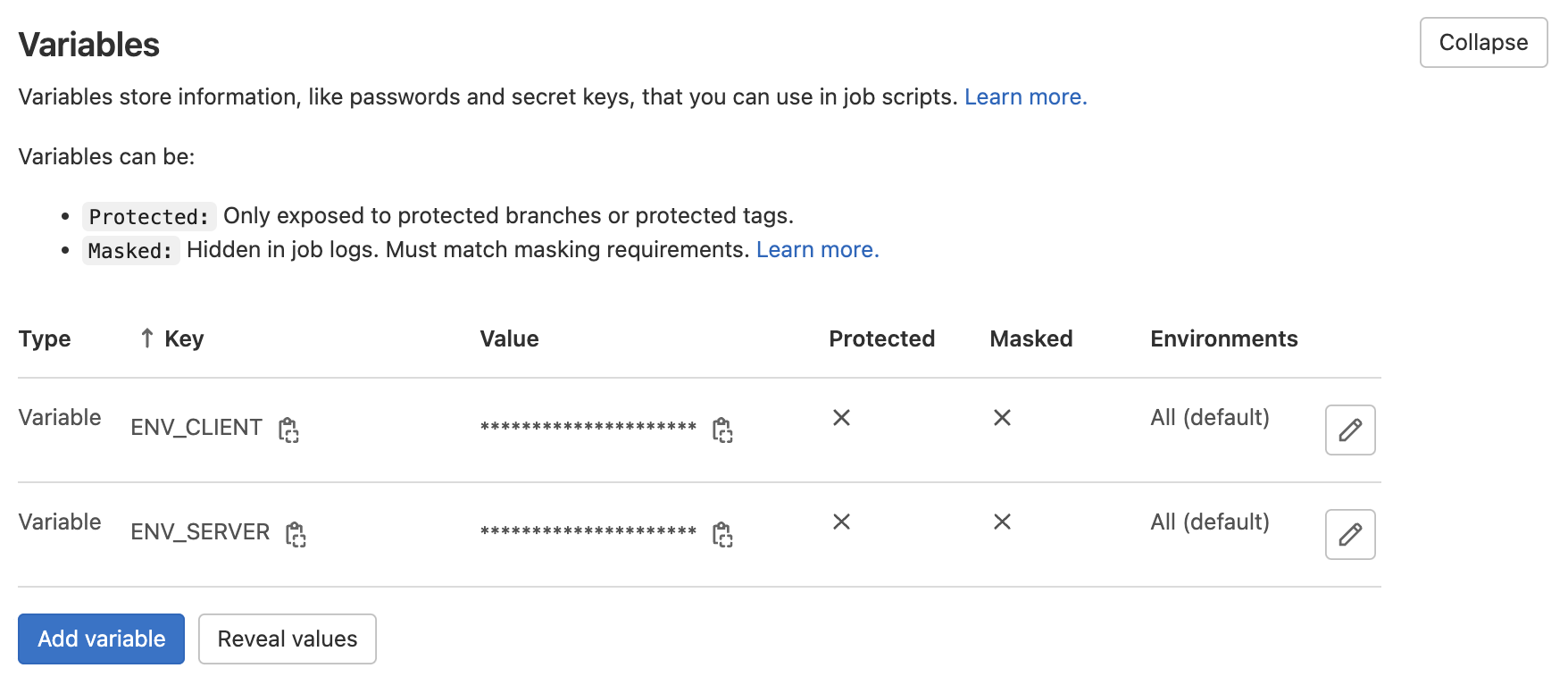Click the ENV_CLIENT key name
Image resolution: width=1568 pixels, height=693 pixels.
196,428
